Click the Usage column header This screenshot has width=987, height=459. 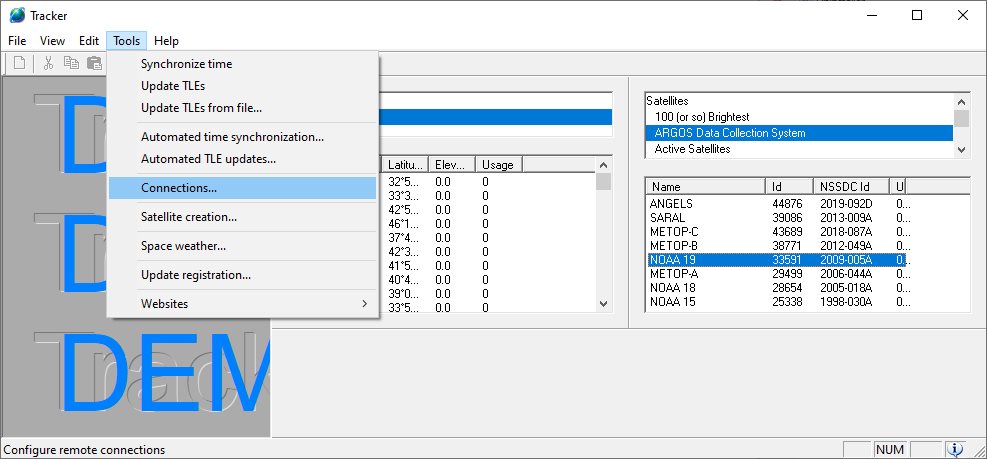pos(497,165)
